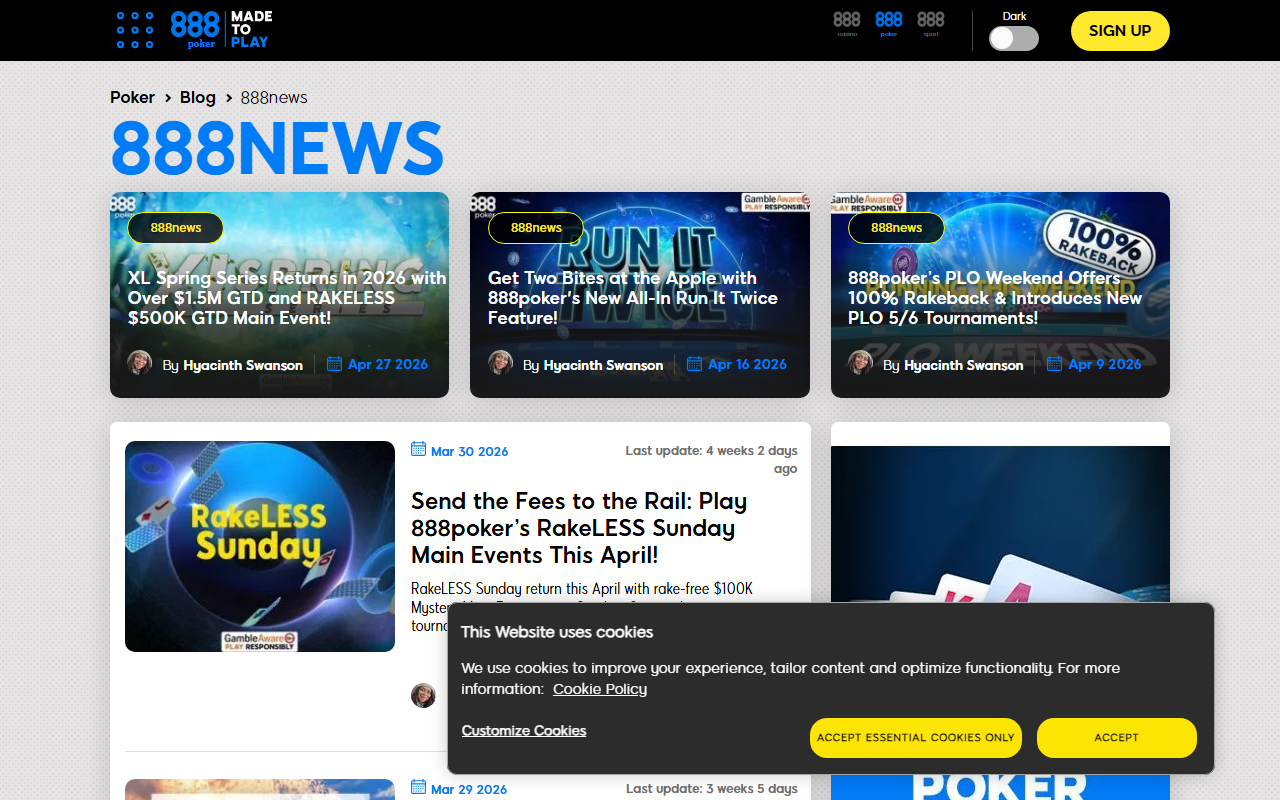
Task: Open XL Spring Series Returns article title
Action: [x=287, y=298]
